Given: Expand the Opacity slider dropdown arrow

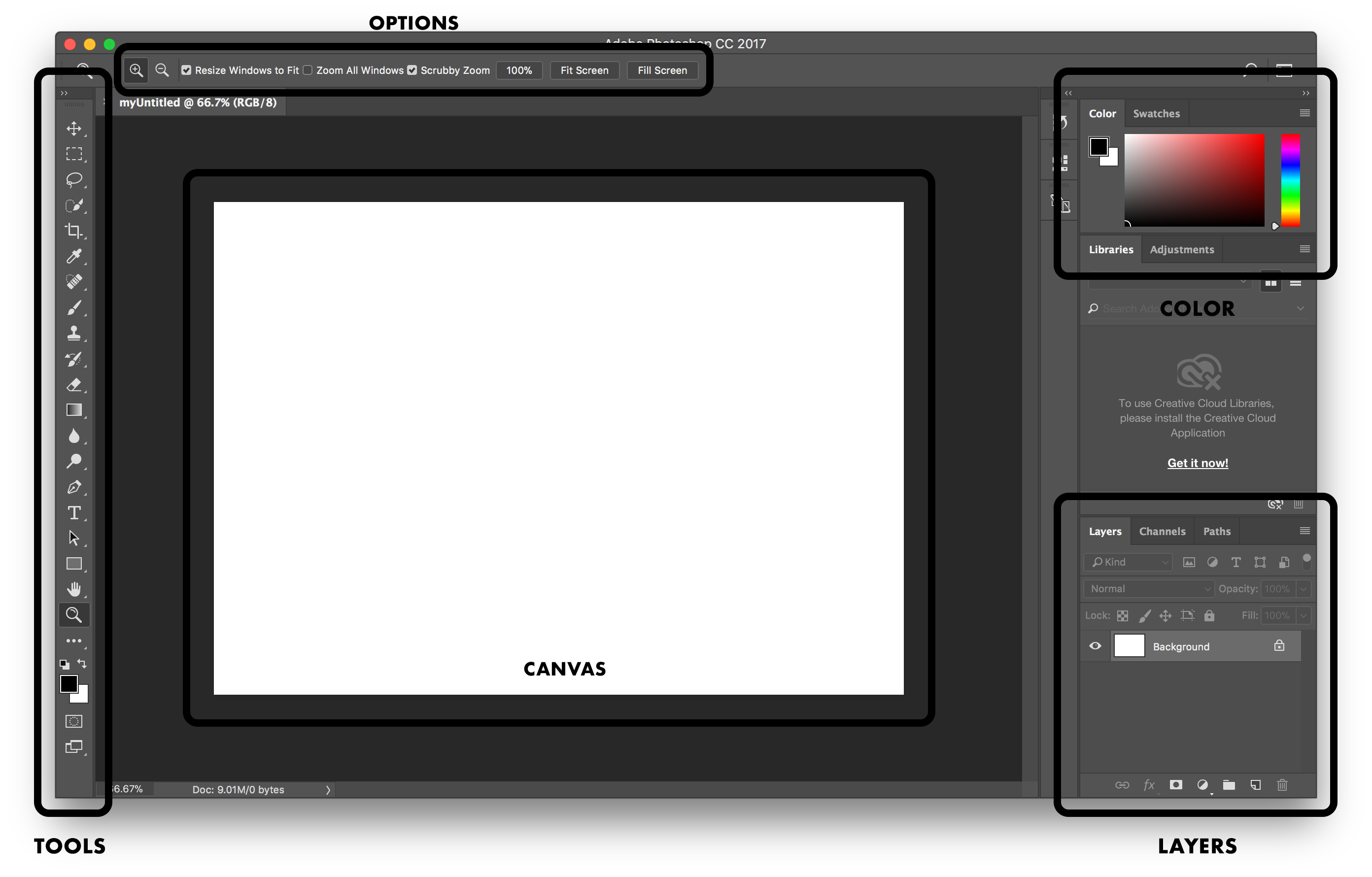Looking at the screenshot, I should tap(1303, 588).
